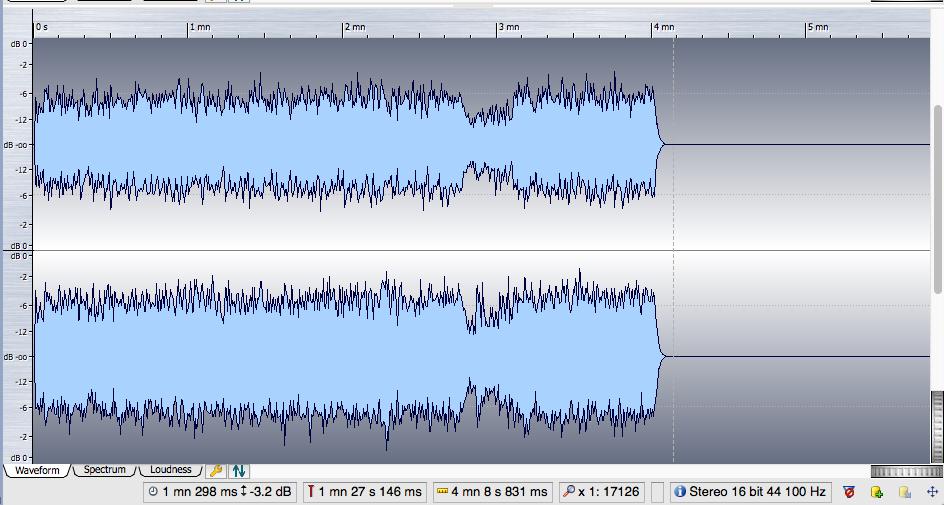
Task: Click the red shield icon in status bar
Action: [x=849, y=492]
